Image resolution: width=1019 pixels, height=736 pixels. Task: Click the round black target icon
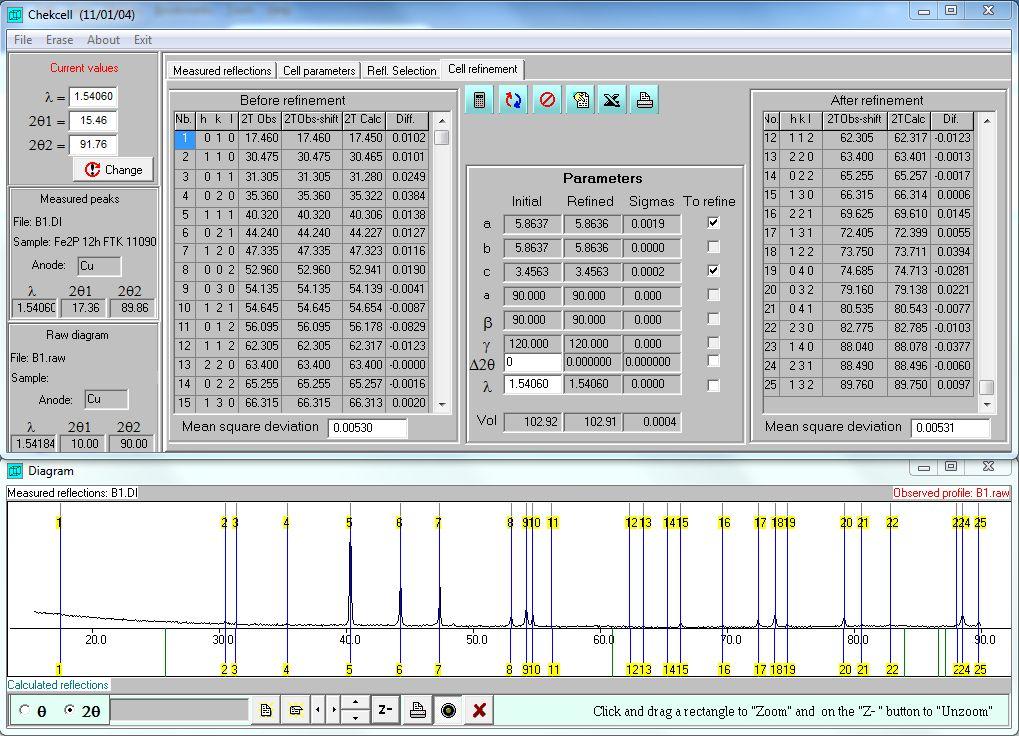coord(448,710)
